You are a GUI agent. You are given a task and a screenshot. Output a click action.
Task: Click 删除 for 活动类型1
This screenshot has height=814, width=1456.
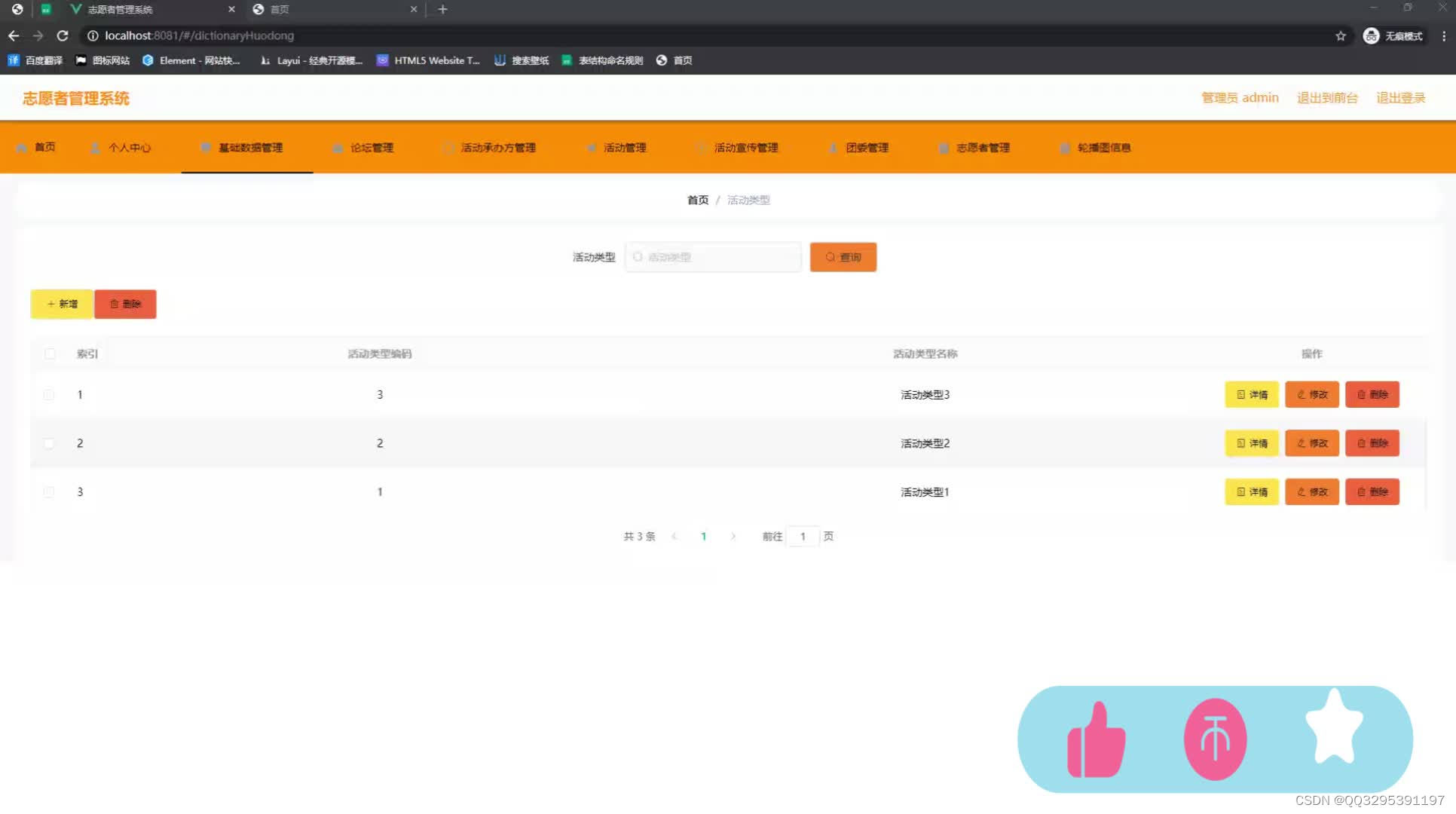[x=1372, y=491]
